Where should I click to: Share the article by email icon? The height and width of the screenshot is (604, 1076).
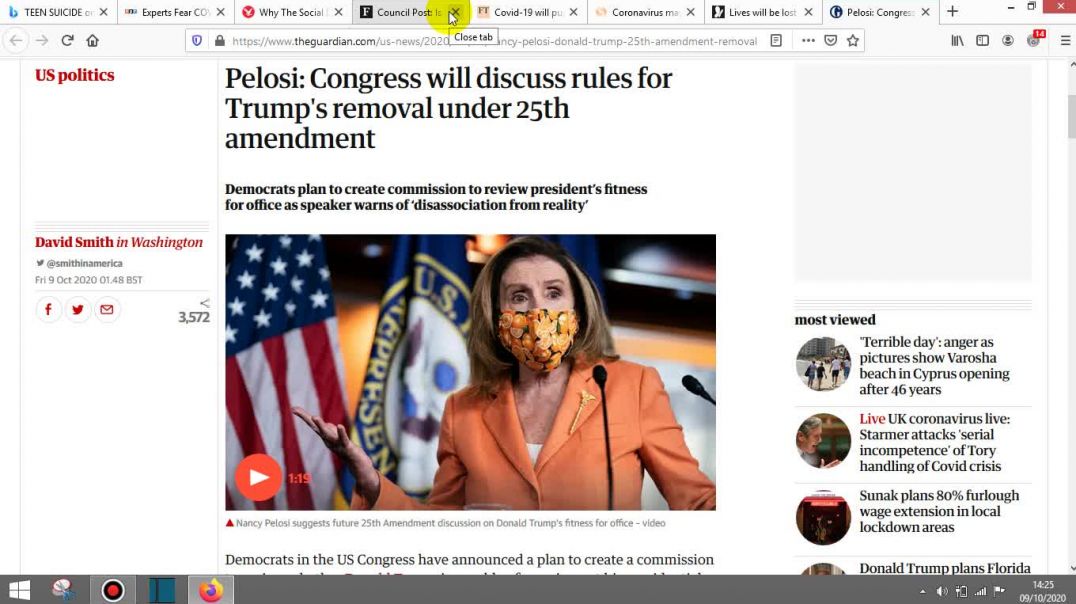point(106,310)
